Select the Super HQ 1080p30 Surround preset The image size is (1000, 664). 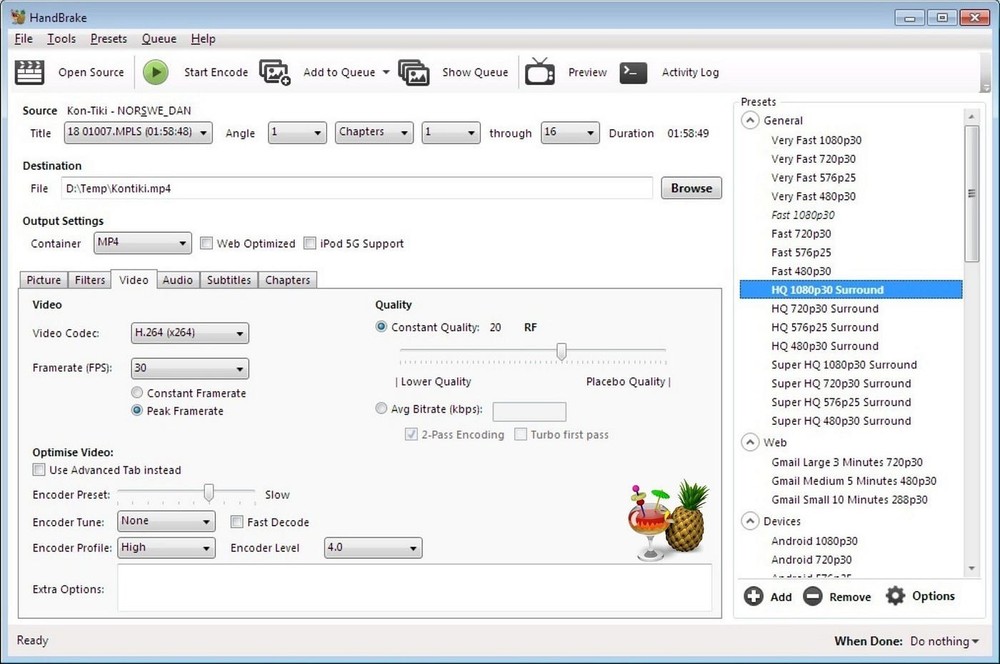(x=843, y=364)
